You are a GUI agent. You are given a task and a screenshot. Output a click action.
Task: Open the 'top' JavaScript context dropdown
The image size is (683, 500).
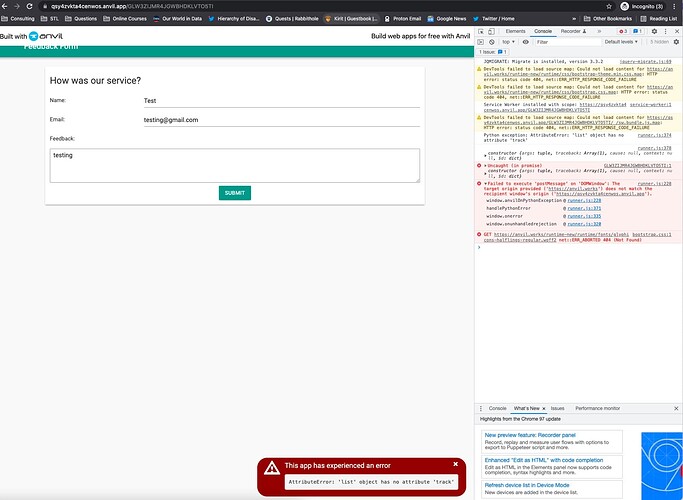click(x=508, y=42)
